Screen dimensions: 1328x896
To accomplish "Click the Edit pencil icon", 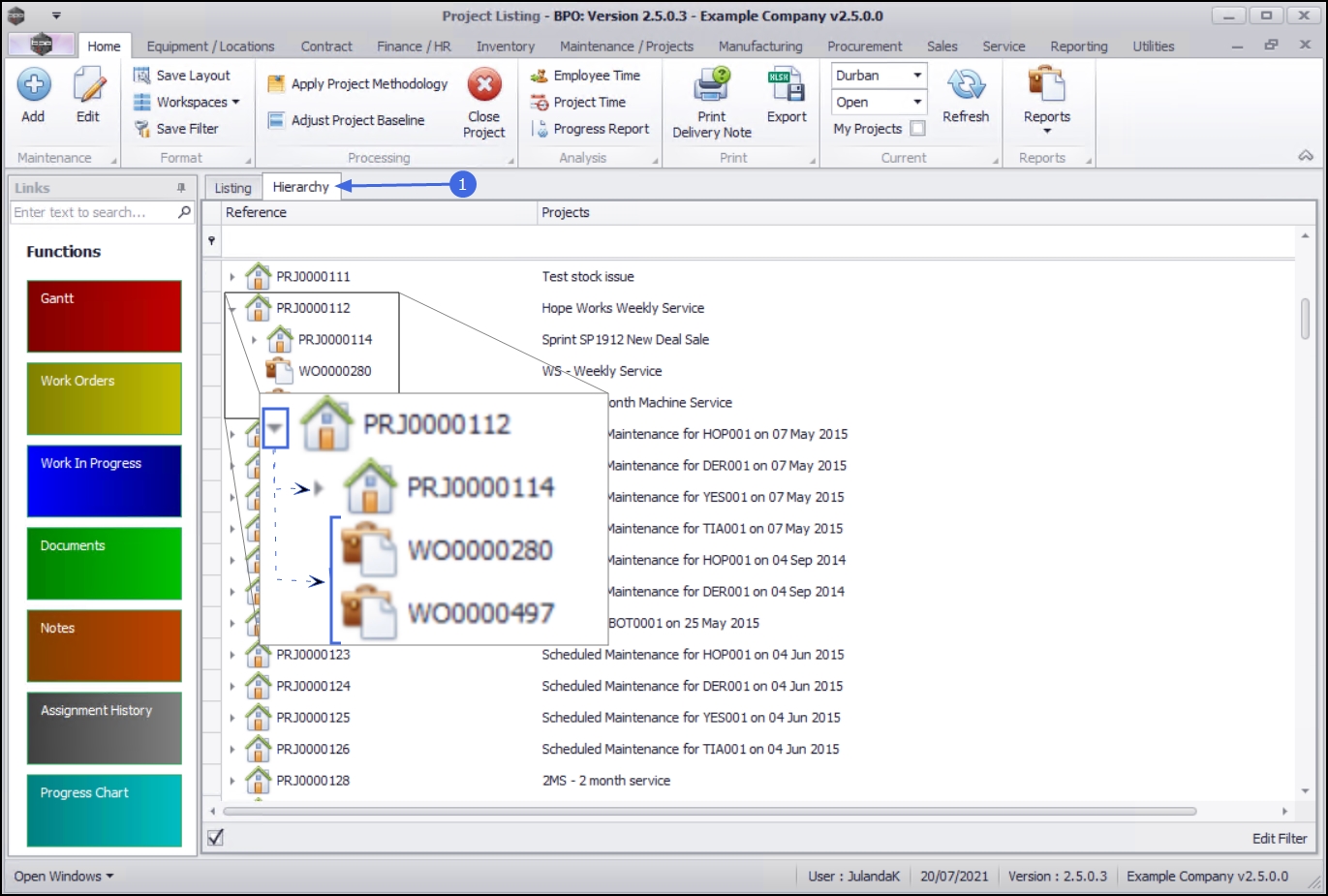I will point(88,86).
